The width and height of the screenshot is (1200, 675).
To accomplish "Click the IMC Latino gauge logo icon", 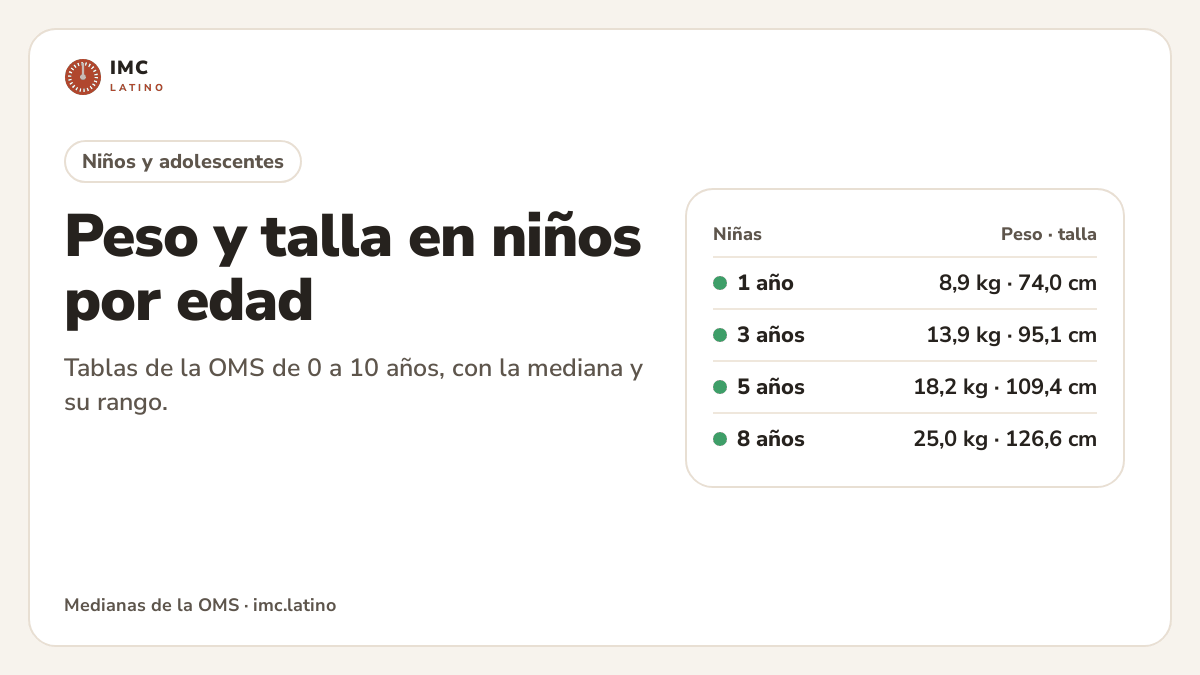I will 83,77.
